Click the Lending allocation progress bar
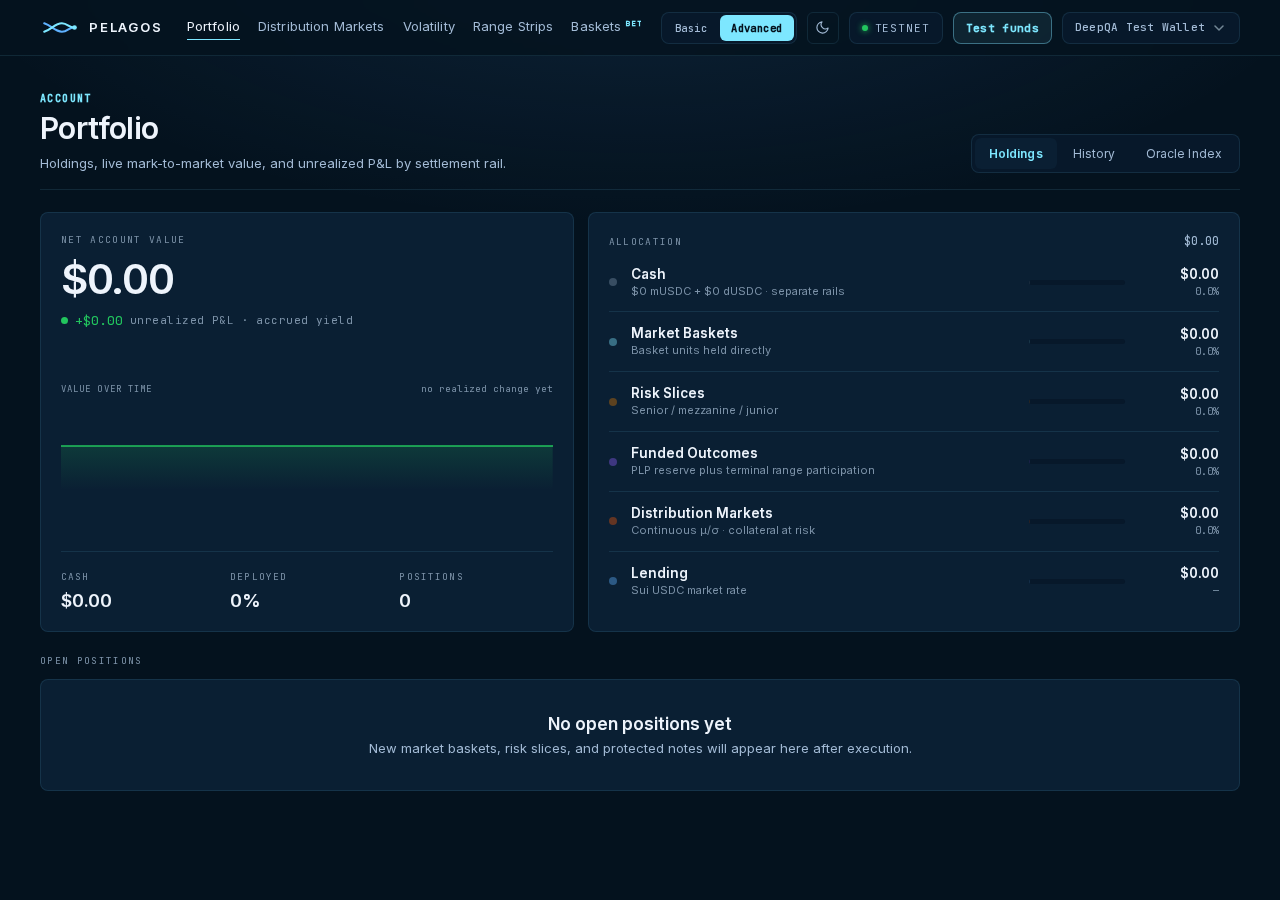The height and width of the screenshot is (900, 1280). click(x=1078, y=581)
